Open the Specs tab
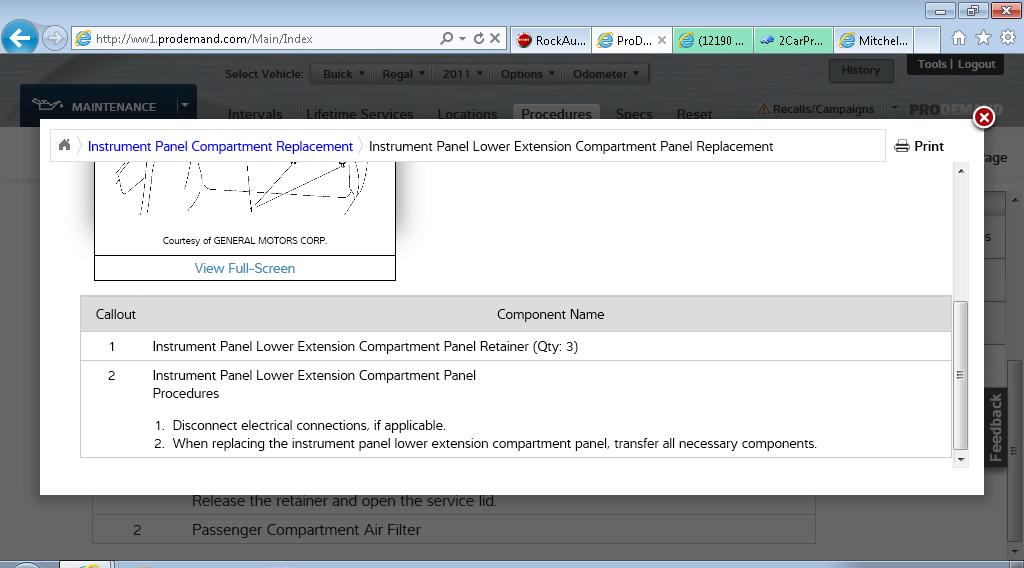Image resolution: width=1024 pixels, height=568 pixels. (633, 114)
